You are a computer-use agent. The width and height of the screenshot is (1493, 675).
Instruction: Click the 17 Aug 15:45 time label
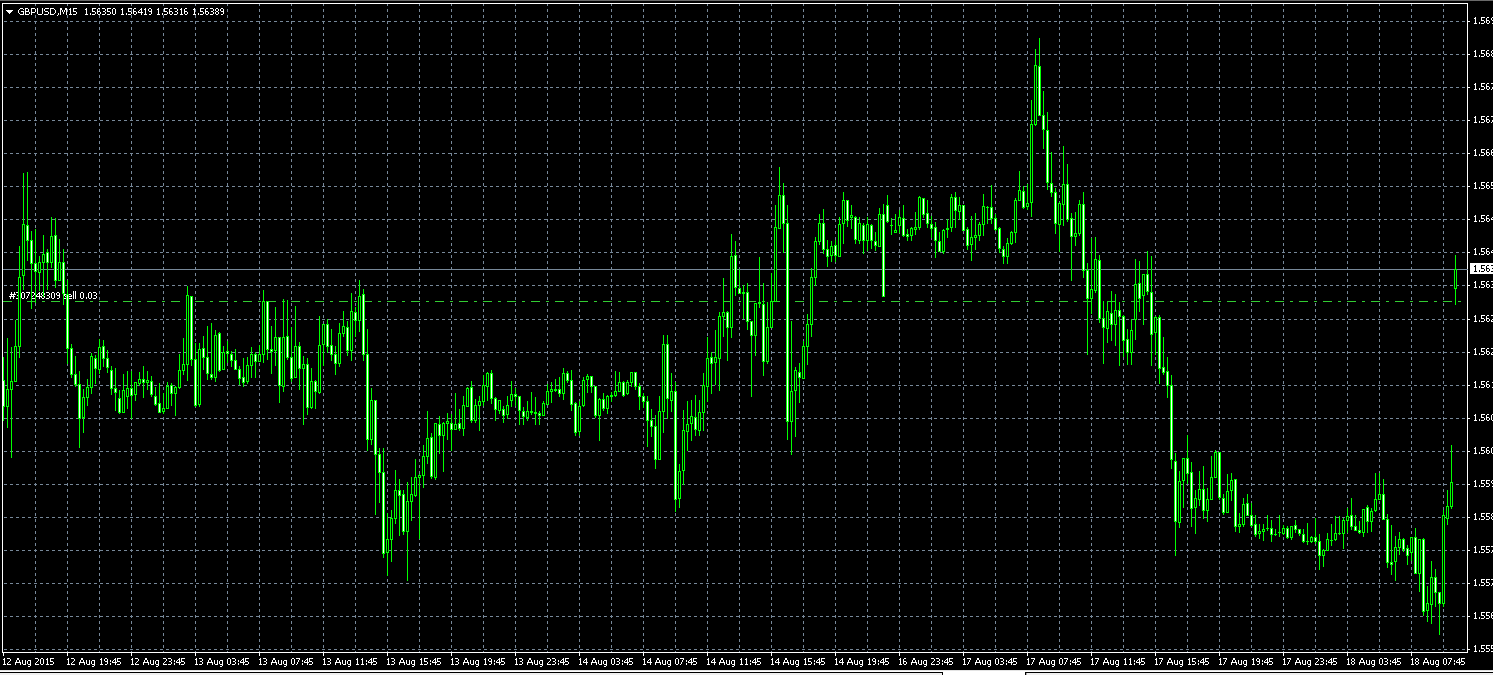1182,662
